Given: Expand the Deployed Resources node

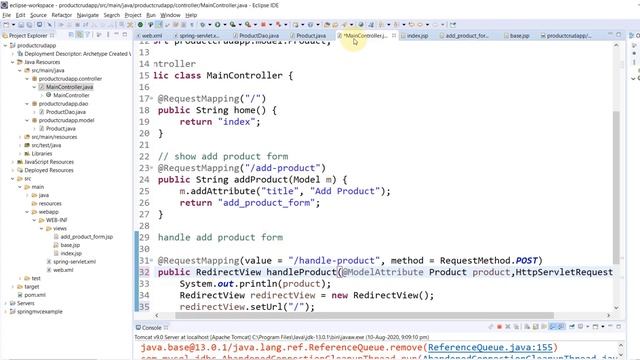Looking at the screenshot, I should [x=13, y=170].
